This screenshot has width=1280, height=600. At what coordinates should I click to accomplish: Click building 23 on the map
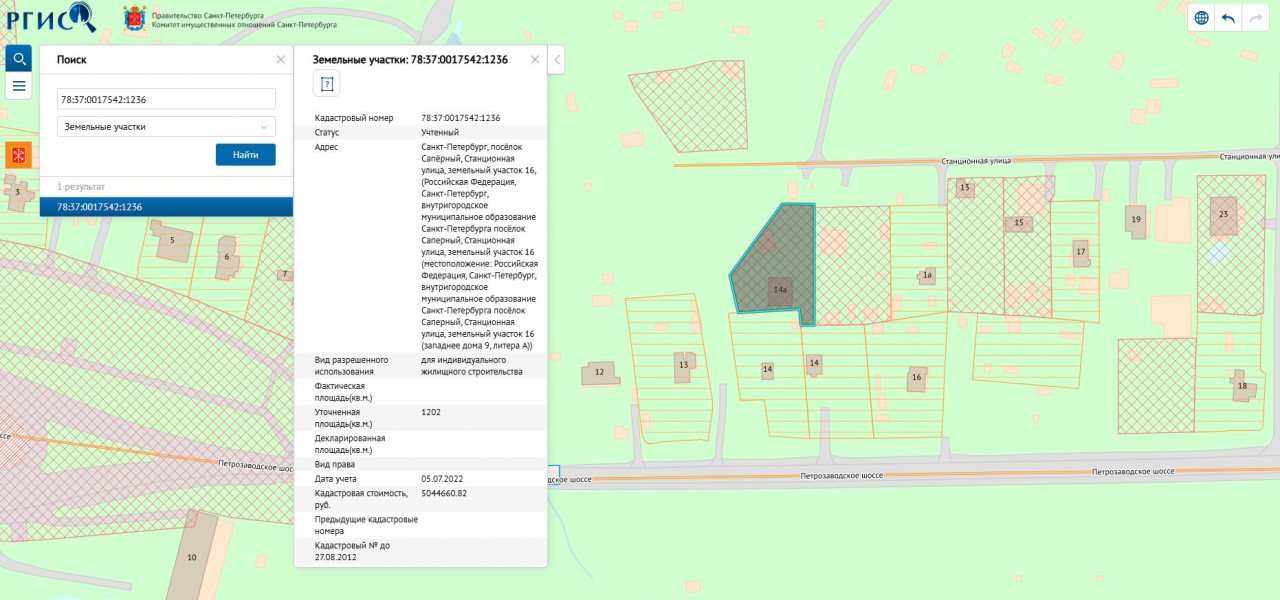1223,215
